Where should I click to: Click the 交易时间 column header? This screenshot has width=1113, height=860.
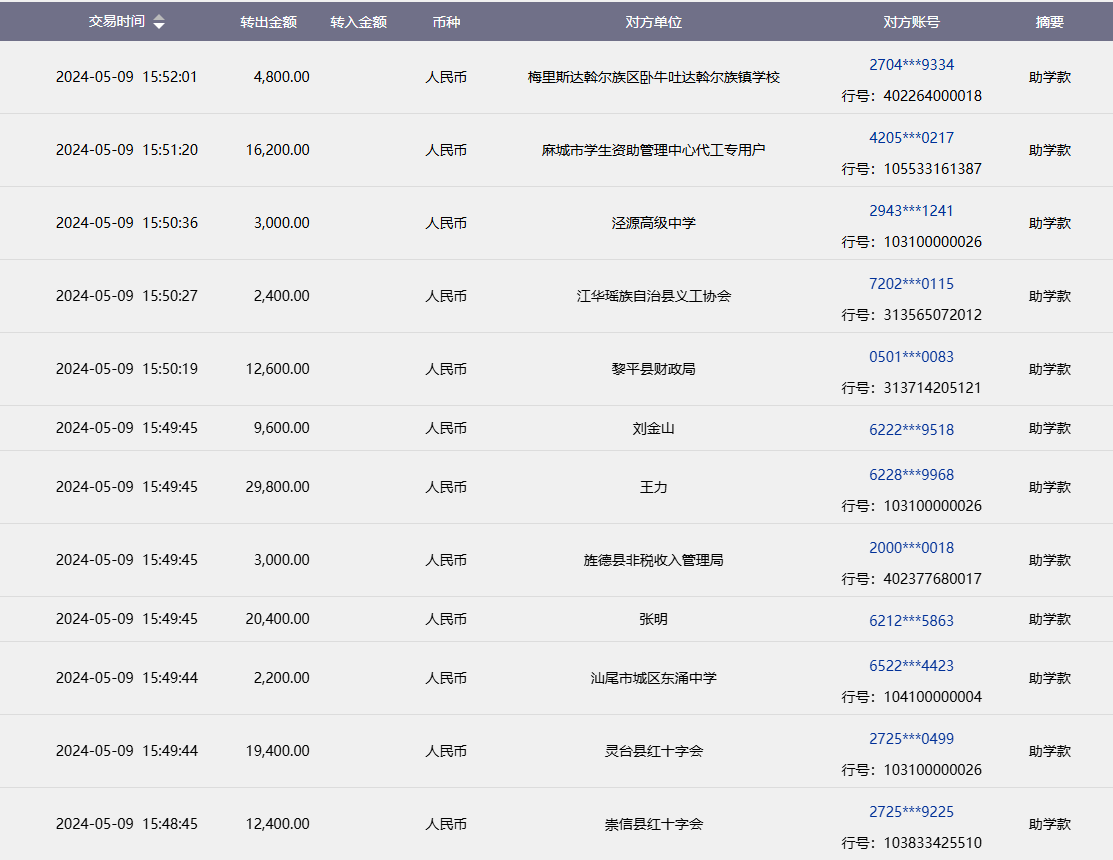(x=117, y=21)
